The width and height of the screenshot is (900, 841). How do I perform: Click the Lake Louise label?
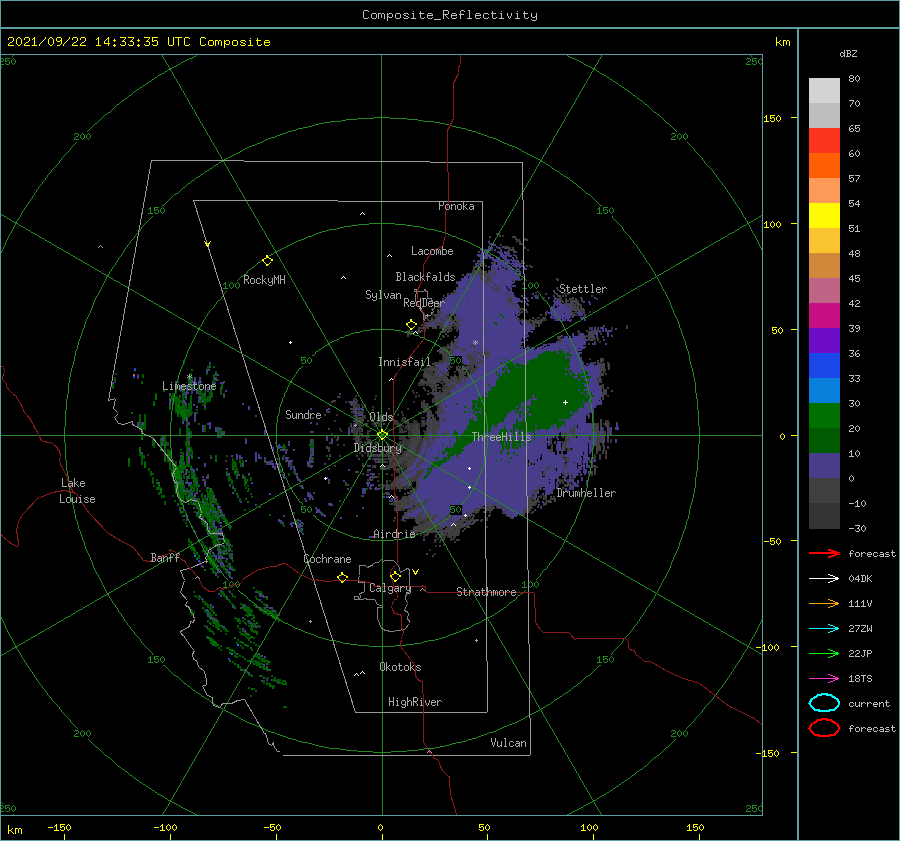click(x=77, y=491)
